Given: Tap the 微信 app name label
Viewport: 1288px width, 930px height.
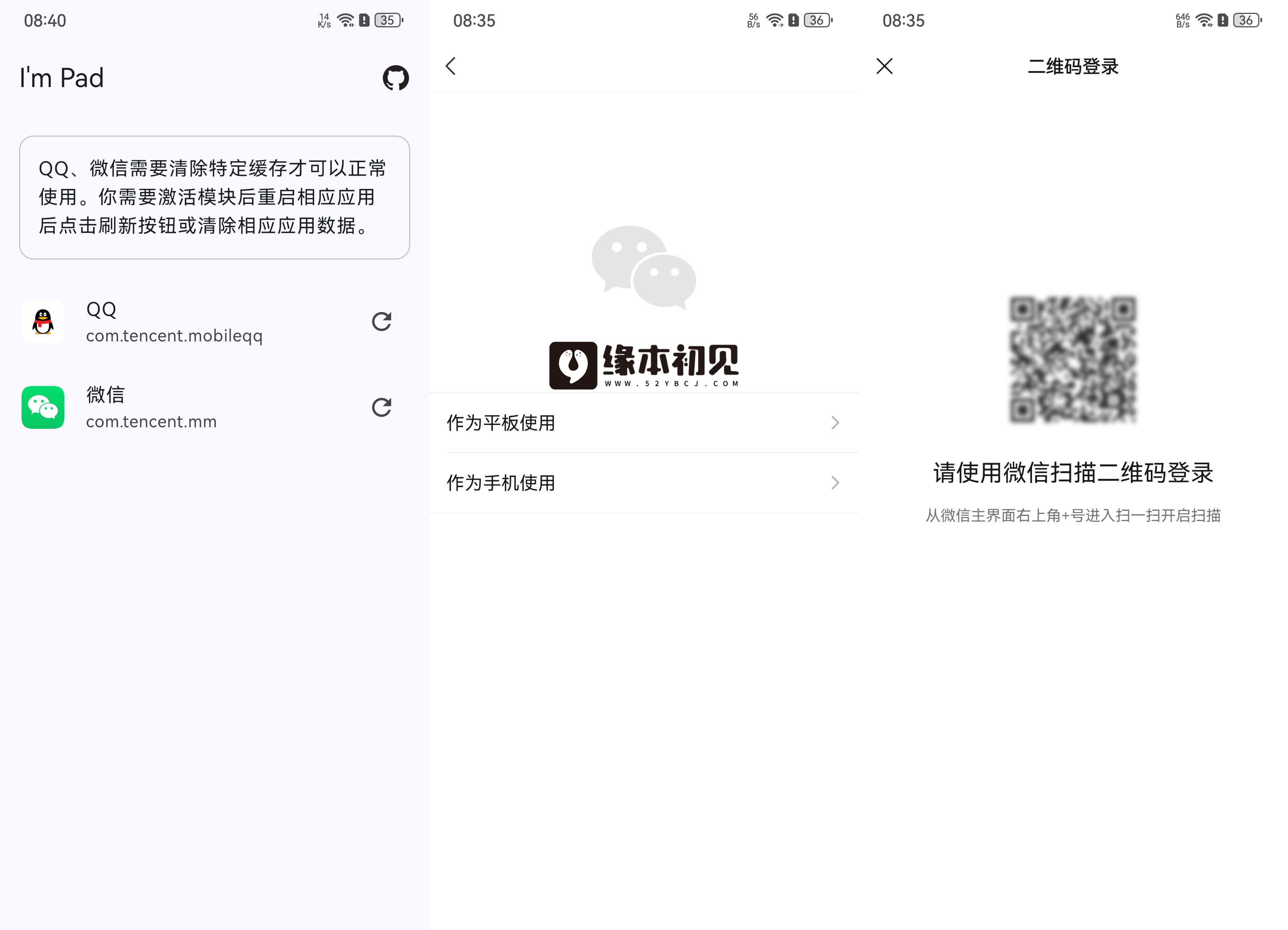Looking at the screenshot, I should click(105, 395).
